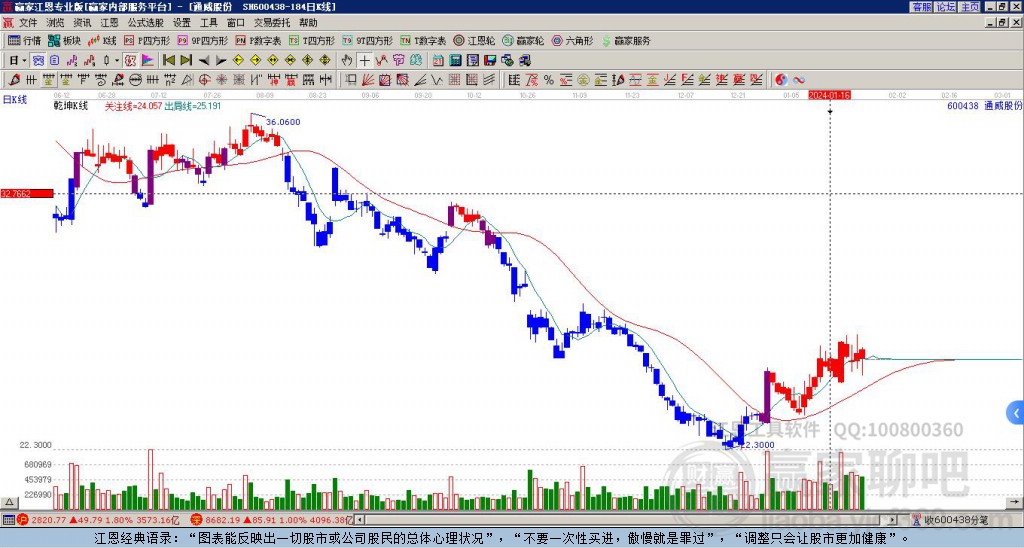Select the hand pan tool

[x=347, y=60]
